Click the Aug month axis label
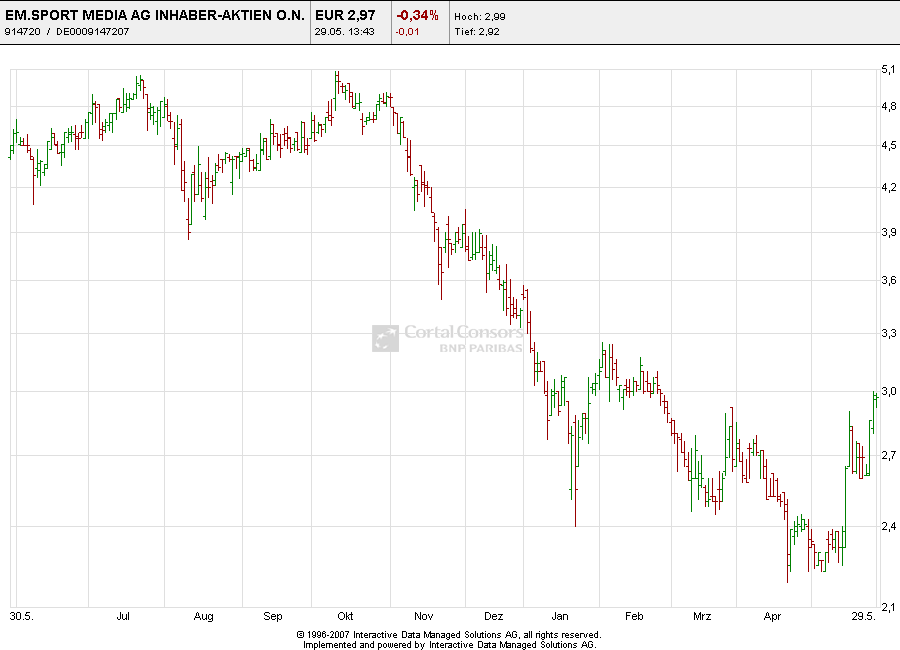 (203, 616)
